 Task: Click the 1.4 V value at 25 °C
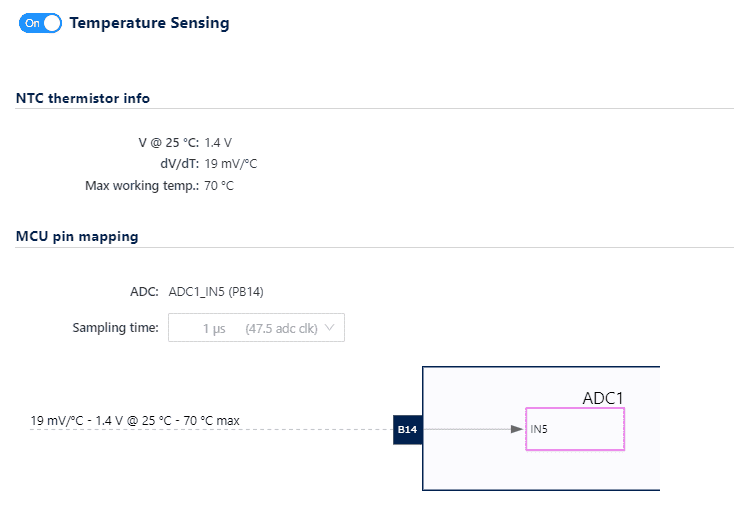[218, 143]
